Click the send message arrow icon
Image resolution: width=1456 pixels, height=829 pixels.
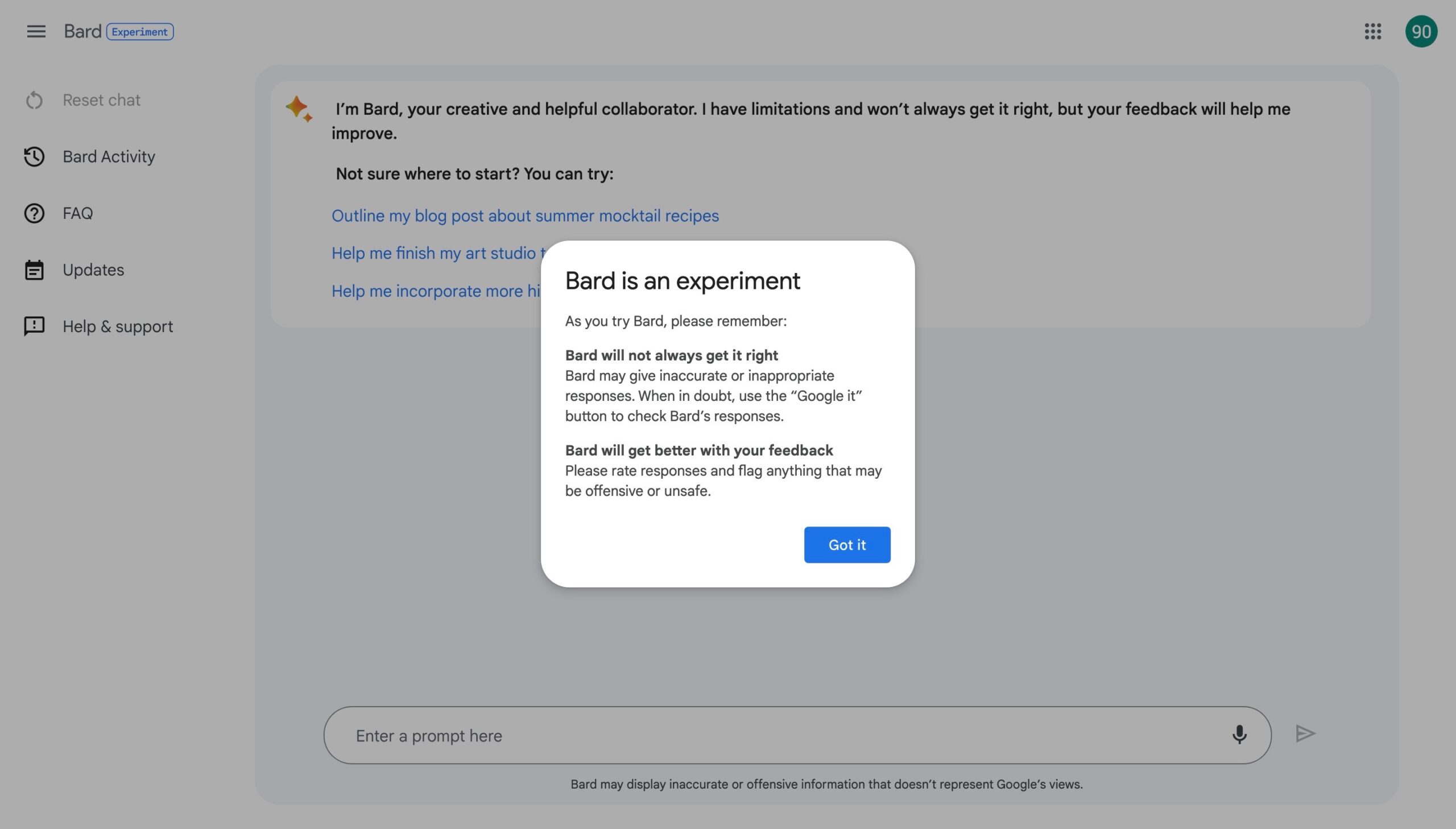pyautogui.click(x=1305, y=733)
